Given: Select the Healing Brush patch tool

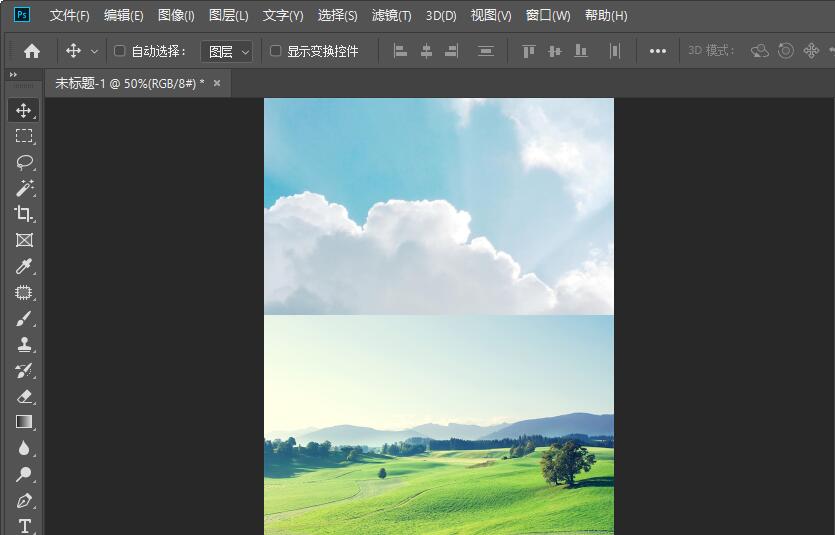Looking at the screenshot, I should 23,292.
